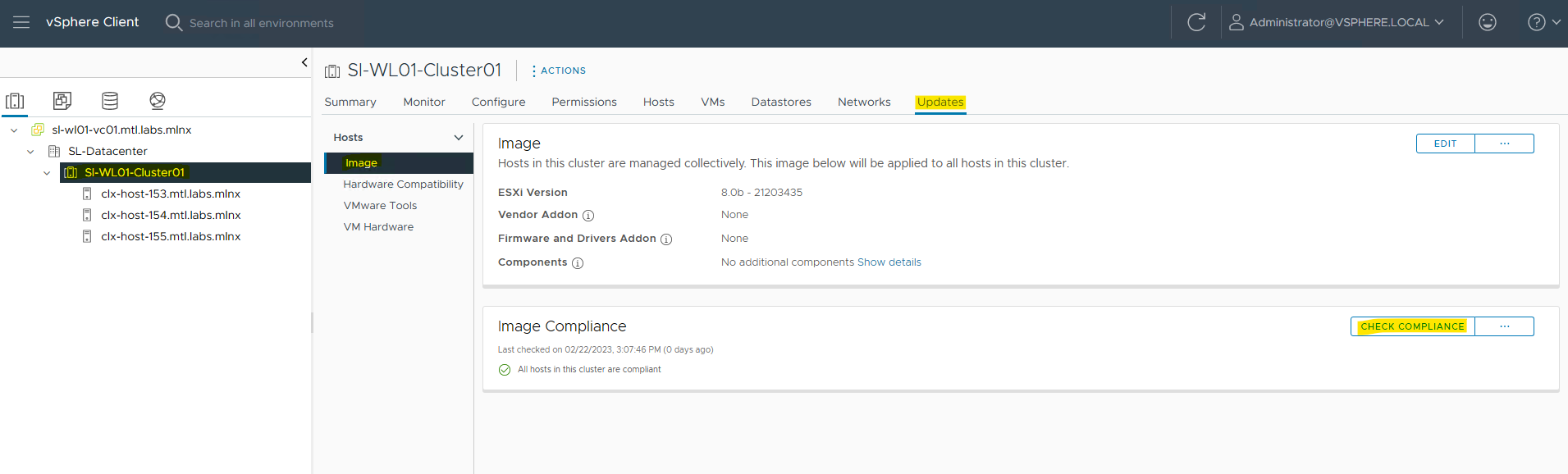Open the VMs tab
The height and width of the screenshot is (474, 1568).
point(713,102)
